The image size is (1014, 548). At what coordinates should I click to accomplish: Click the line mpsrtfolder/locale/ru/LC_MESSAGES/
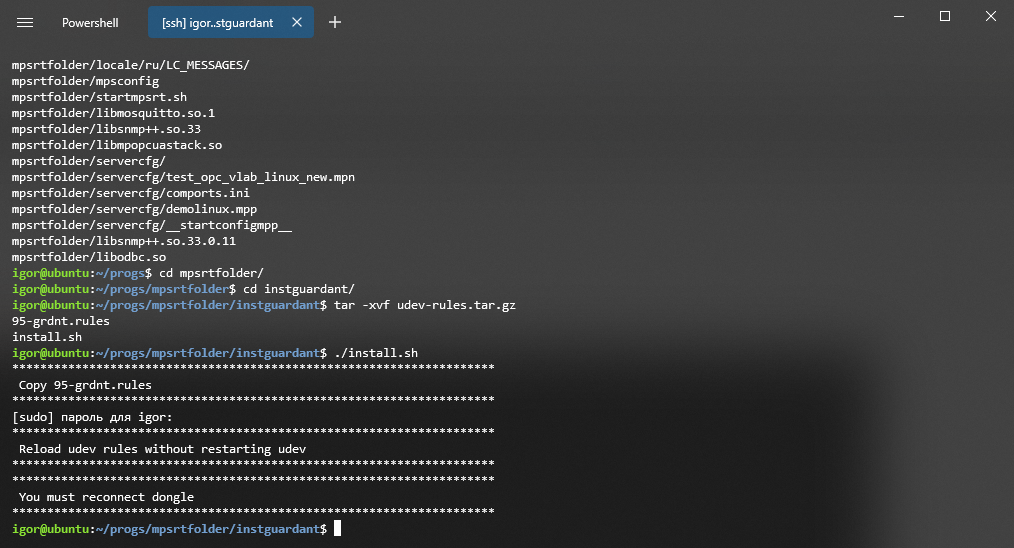click(x=131, y=65)
